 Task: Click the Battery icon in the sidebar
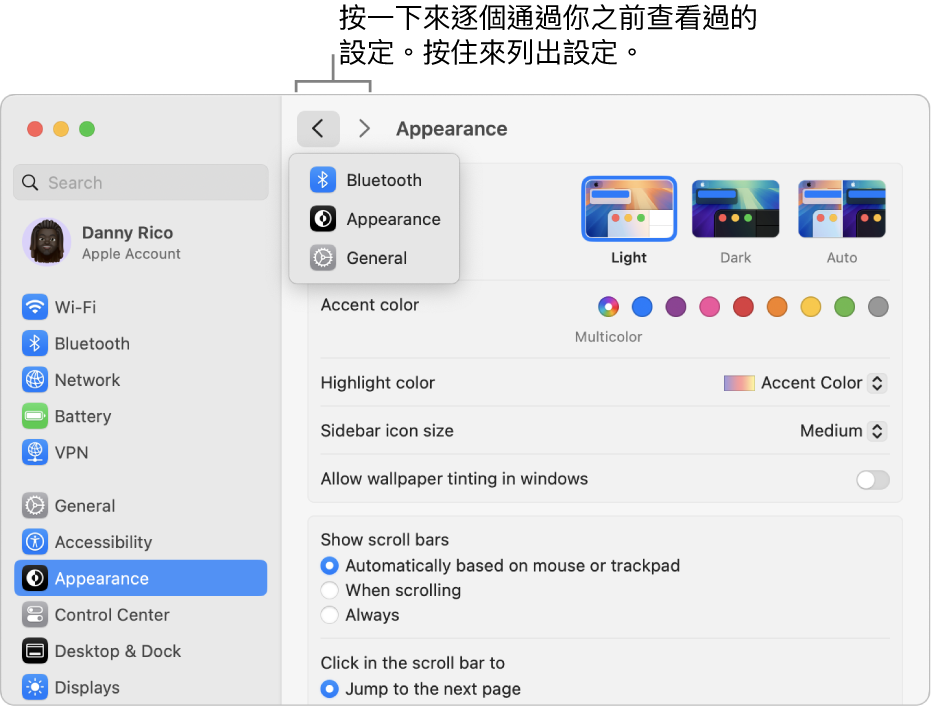coord(35,416)
